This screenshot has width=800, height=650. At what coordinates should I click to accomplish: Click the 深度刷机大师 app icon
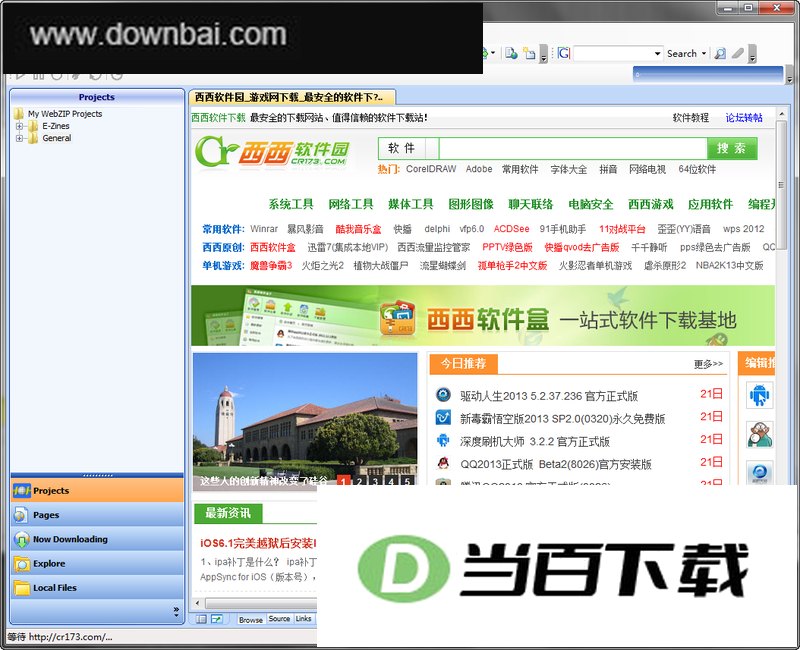[x=443, y=440]
